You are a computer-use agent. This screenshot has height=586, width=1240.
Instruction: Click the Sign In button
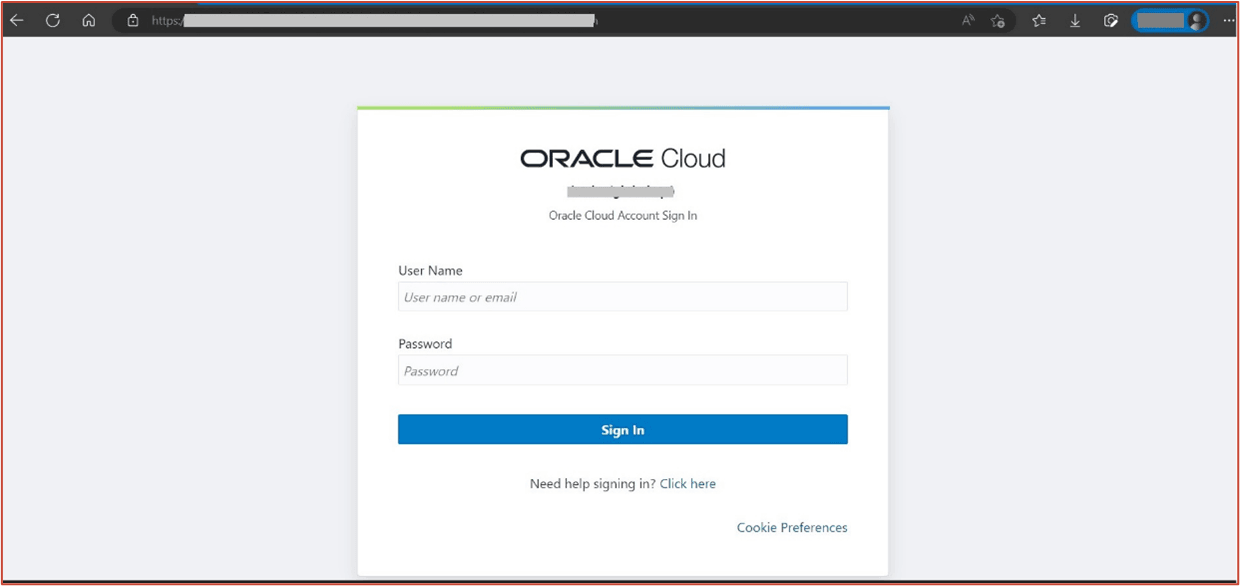coord(622,429)
